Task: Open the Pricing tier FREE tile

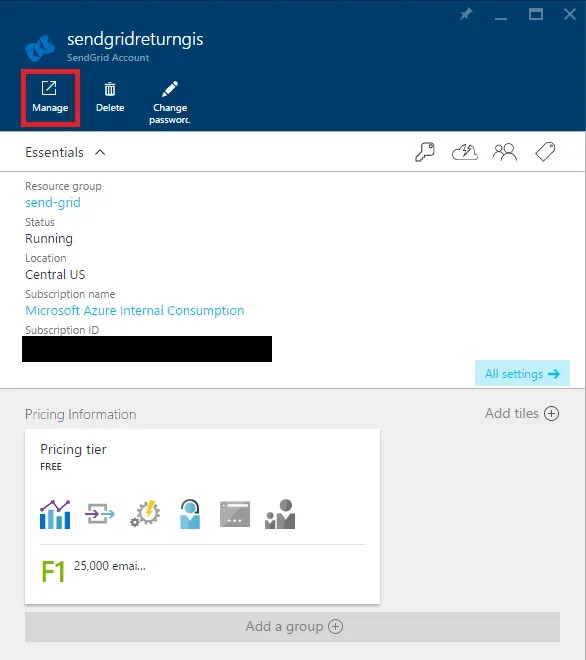Action: 202,516
